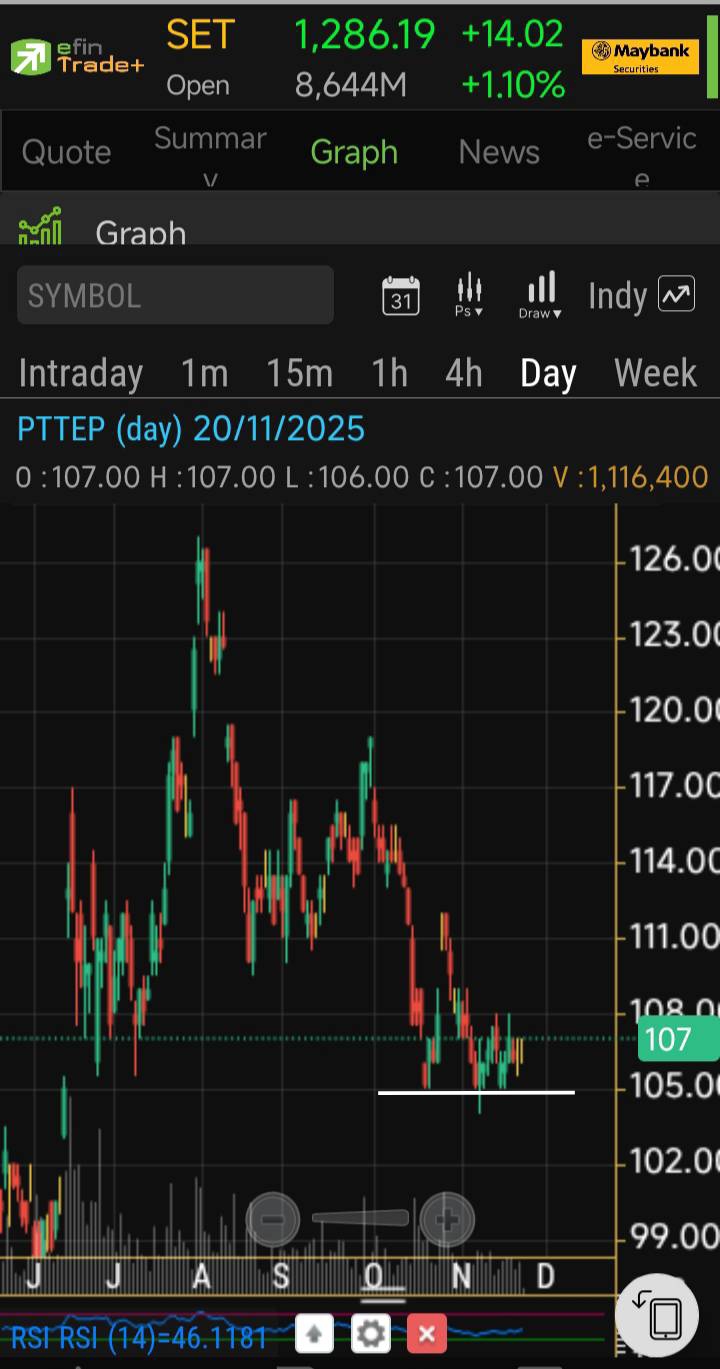This screenshot has height=1369, width=720.
Task: Tap the Maybank Securities banner
Action: (640, 57)
